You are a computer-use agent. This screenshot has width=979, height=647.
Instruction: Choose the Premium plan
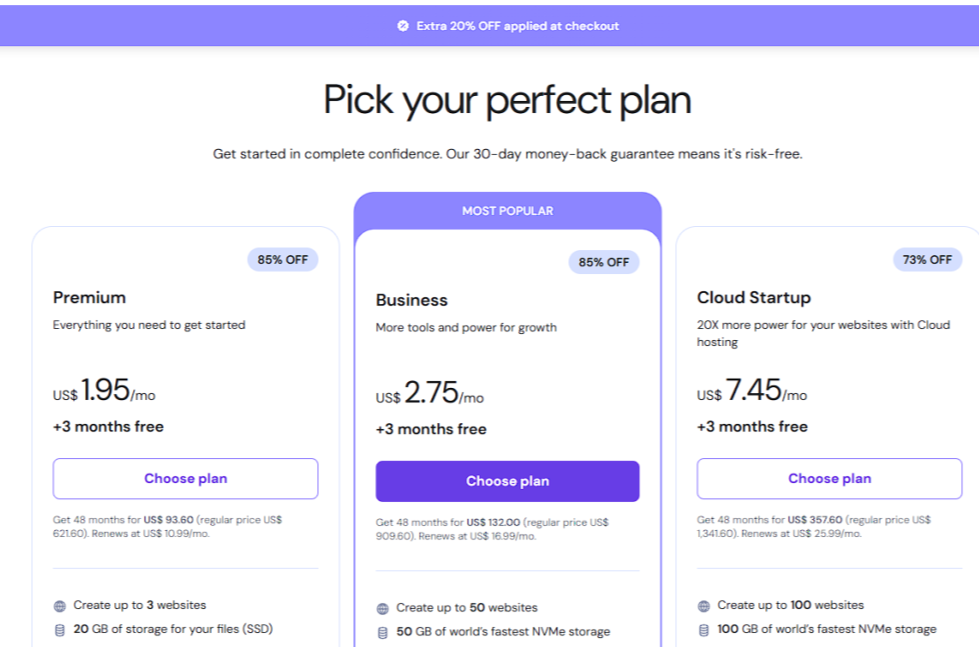pyautogui.click(x=185, y=479)
